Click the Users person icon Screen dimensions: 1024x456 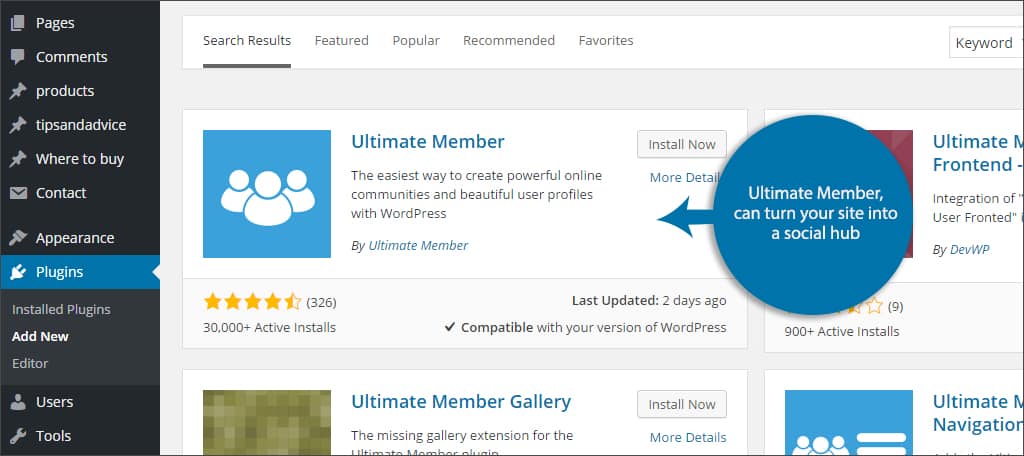point(18,402)
